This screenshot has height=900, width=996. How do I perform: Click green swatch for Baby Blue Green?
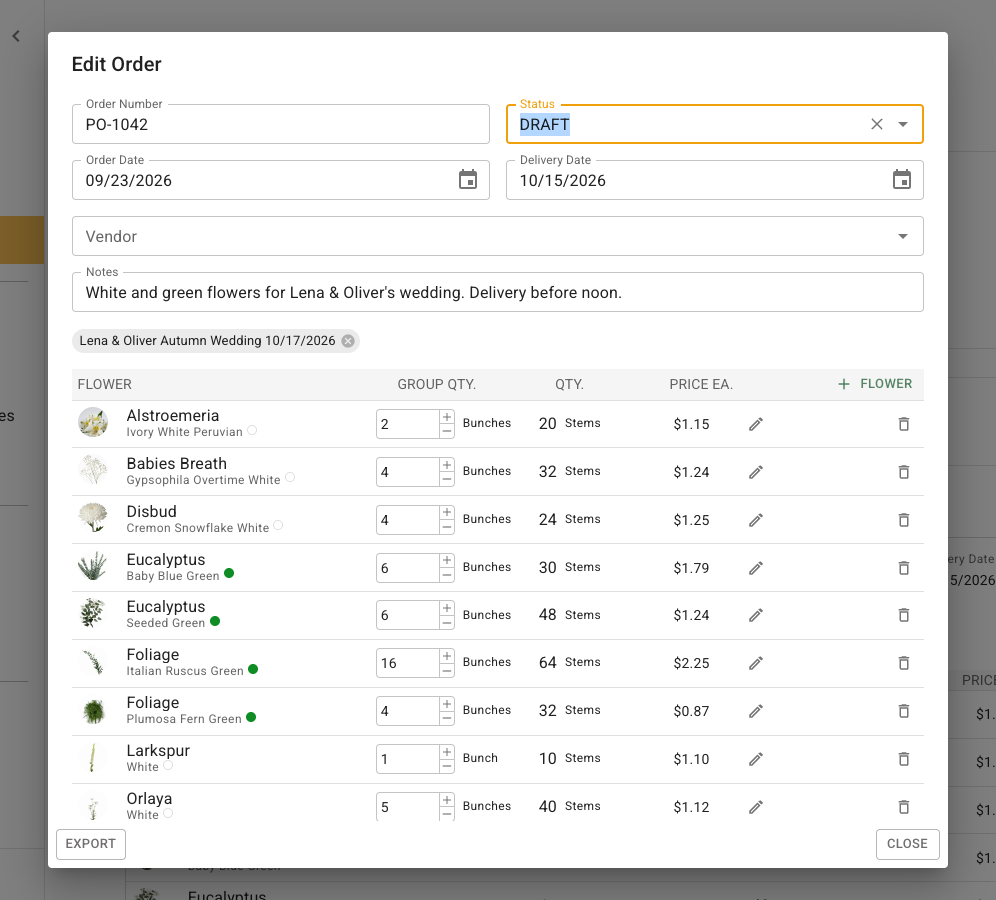point(229,573)
